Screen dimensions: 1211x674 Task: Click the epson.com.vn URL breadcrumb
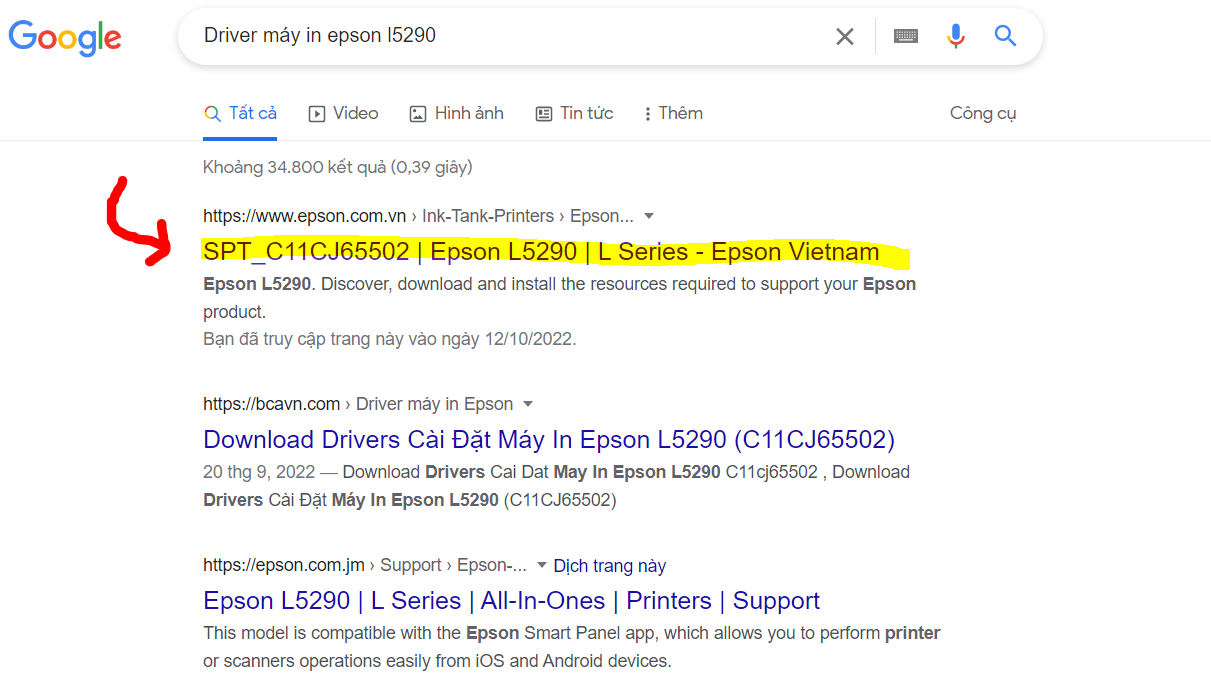point(304,216)
